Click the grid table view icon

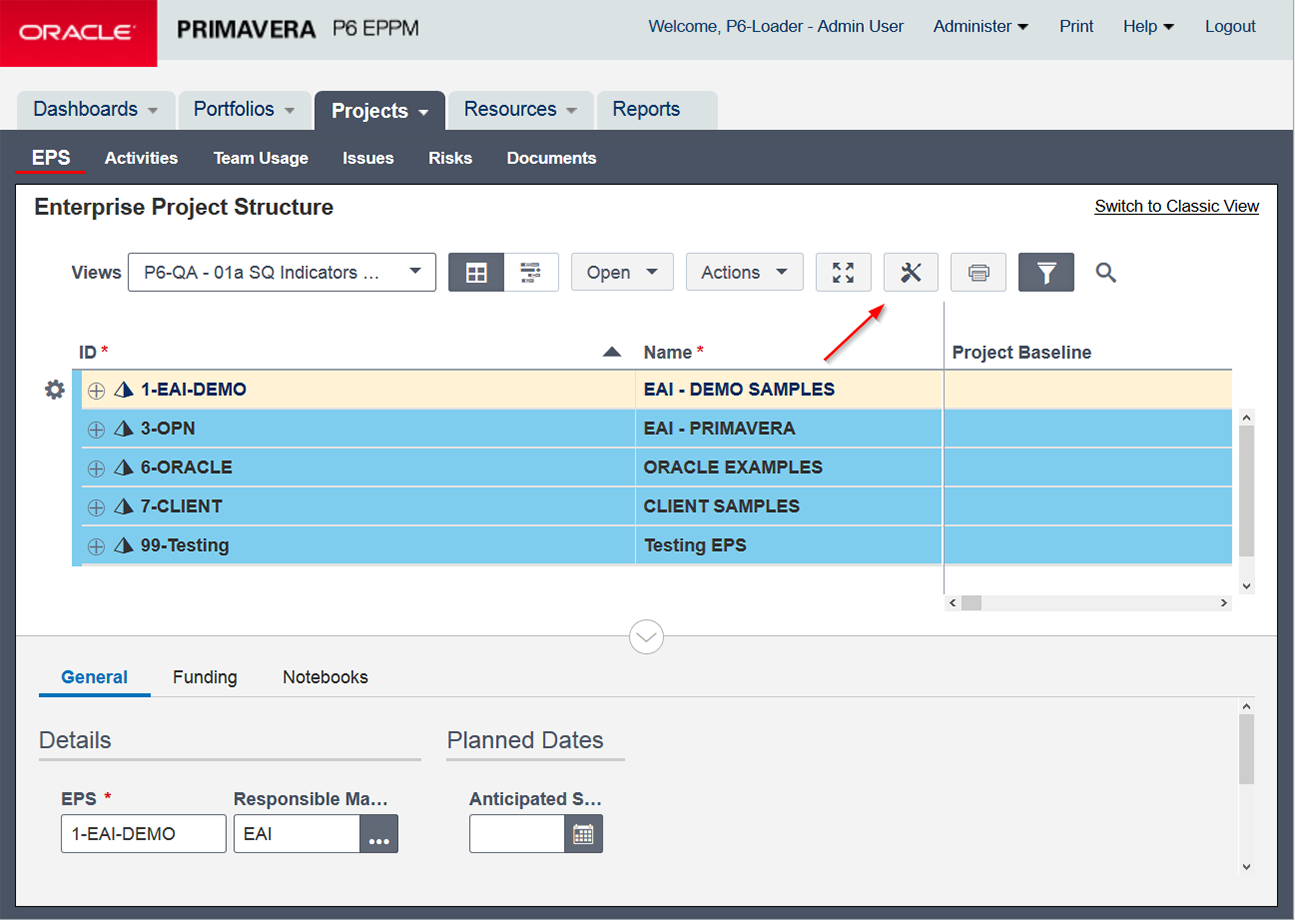[476, 272]
